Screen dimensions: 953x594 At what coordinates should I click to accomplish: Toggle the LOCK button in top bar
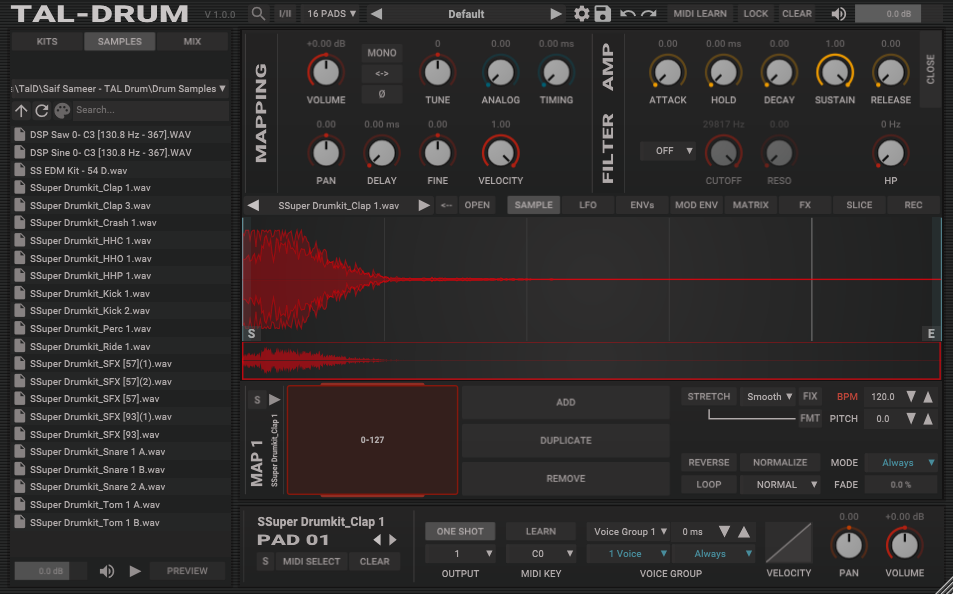tap(755, 13)
